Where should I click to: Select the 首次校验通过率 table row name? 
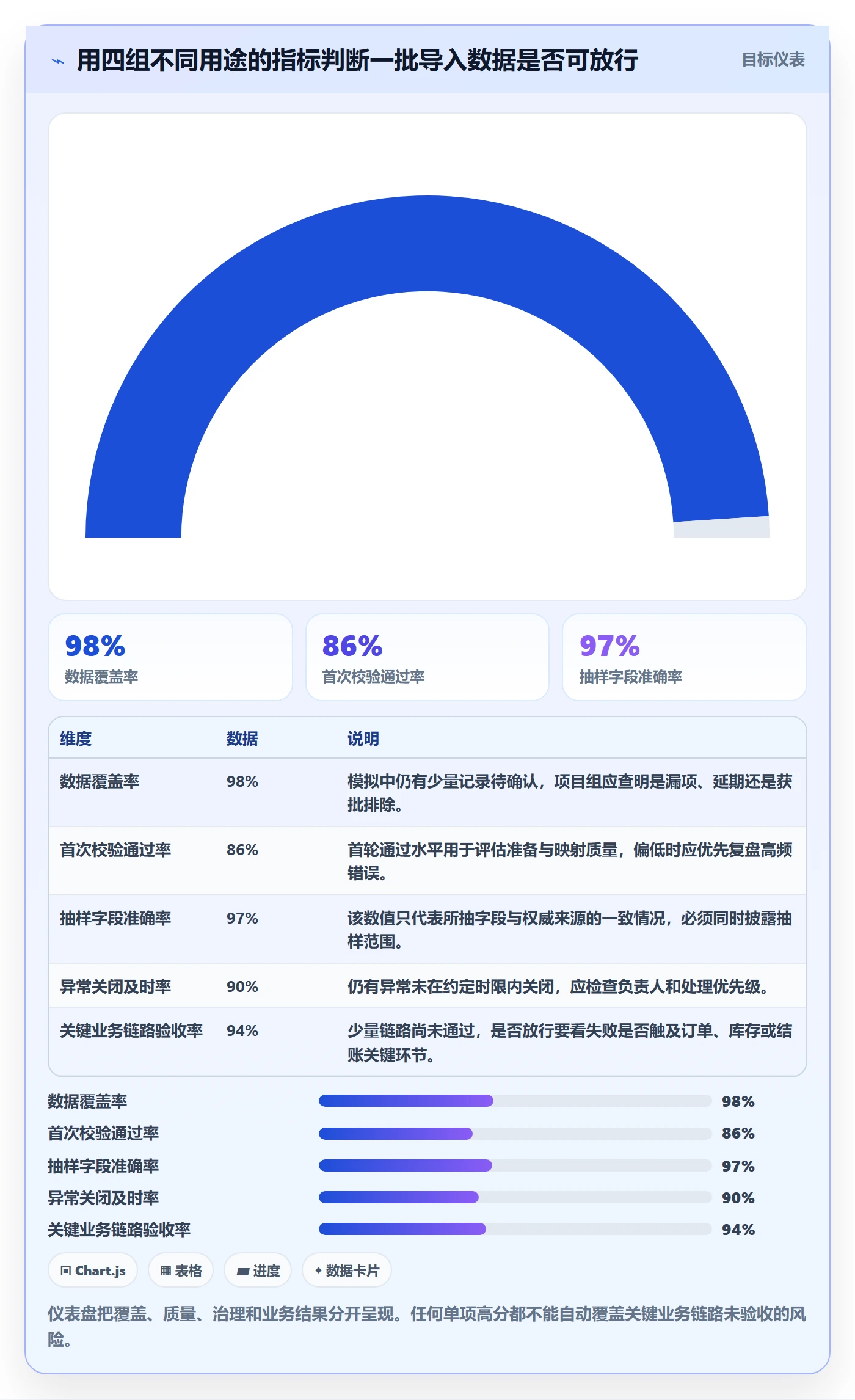tap(115, 850)
